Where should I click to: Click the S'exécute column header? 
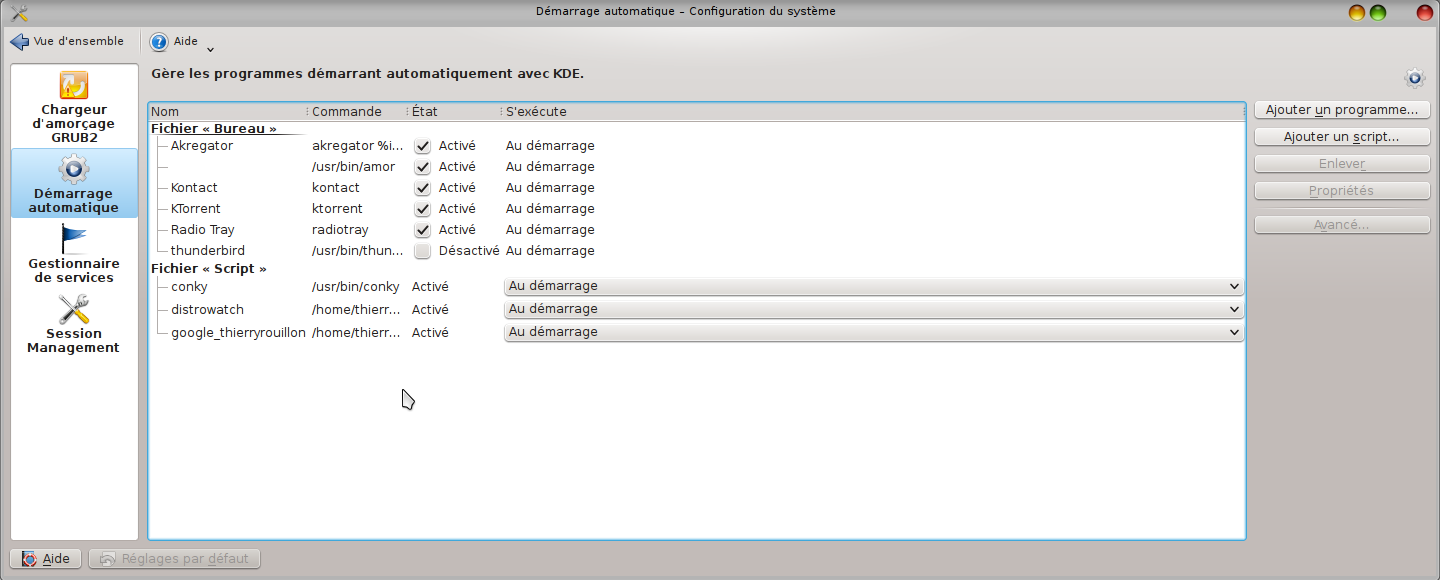pyautogui.click(x=873, y=111)
